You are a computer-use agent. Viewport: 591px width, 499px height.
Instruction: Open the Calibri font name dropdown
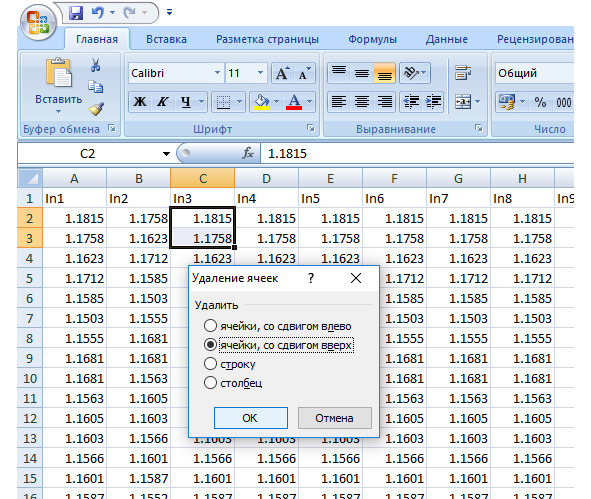217,73
